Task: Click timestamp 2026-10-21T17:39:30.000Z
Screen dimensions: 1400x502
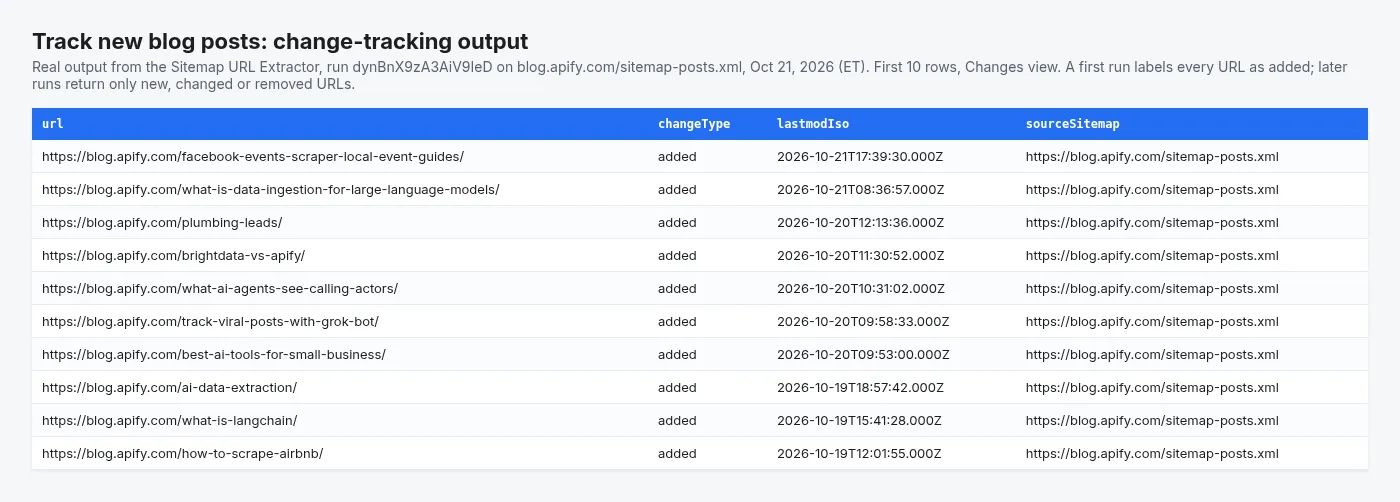Action: (x=861, y=157)
